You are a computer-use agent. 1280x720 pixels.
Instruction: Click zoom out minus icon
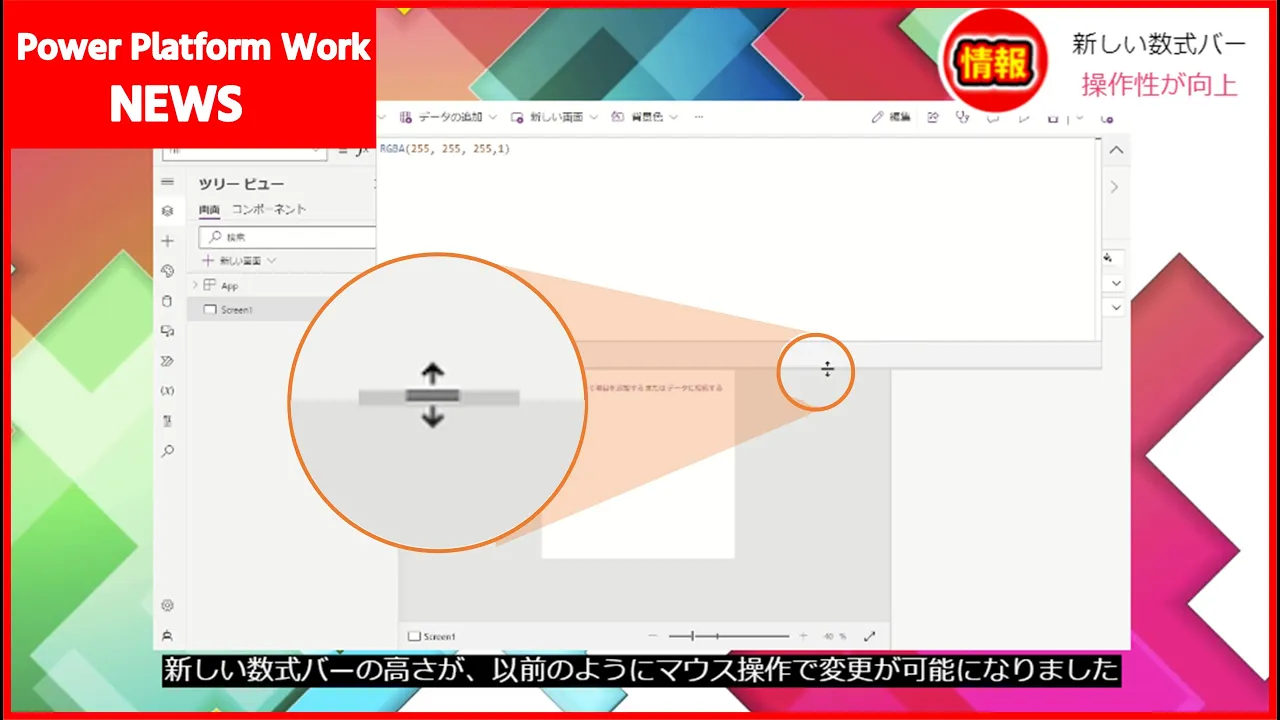tap(653, 636)
